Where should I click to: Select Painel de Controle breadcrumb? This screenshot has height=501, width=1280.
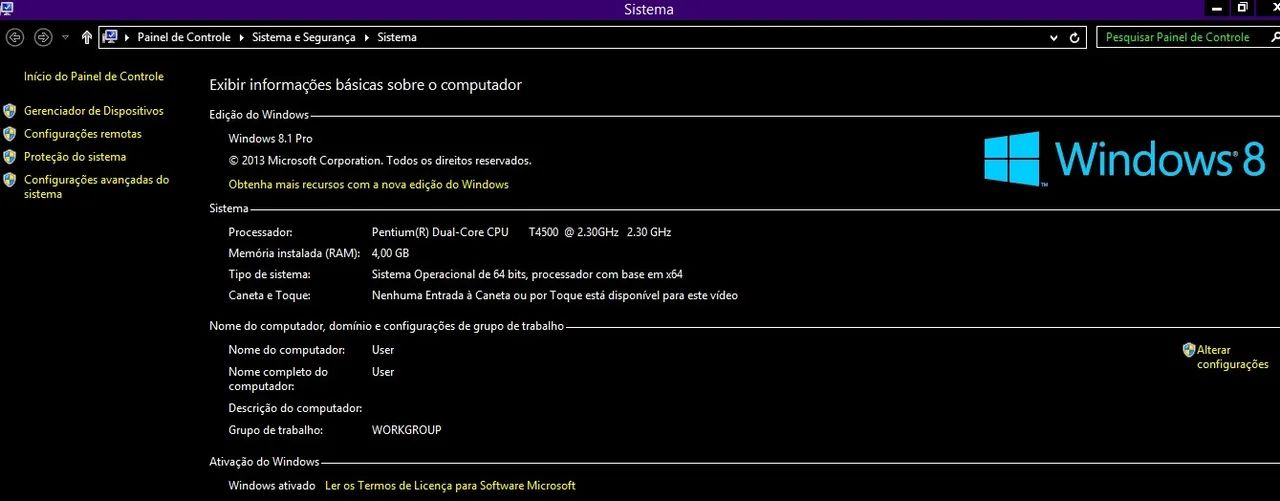click(x=184, y=37)
